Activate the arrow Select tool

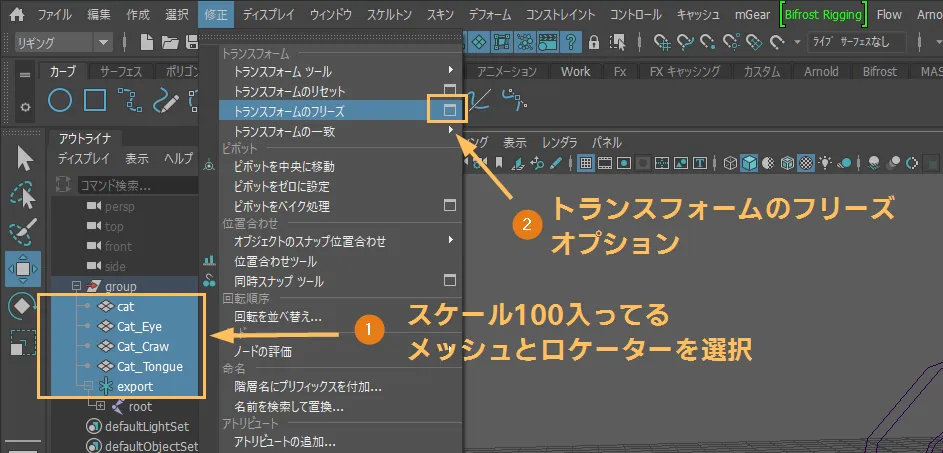25,159
